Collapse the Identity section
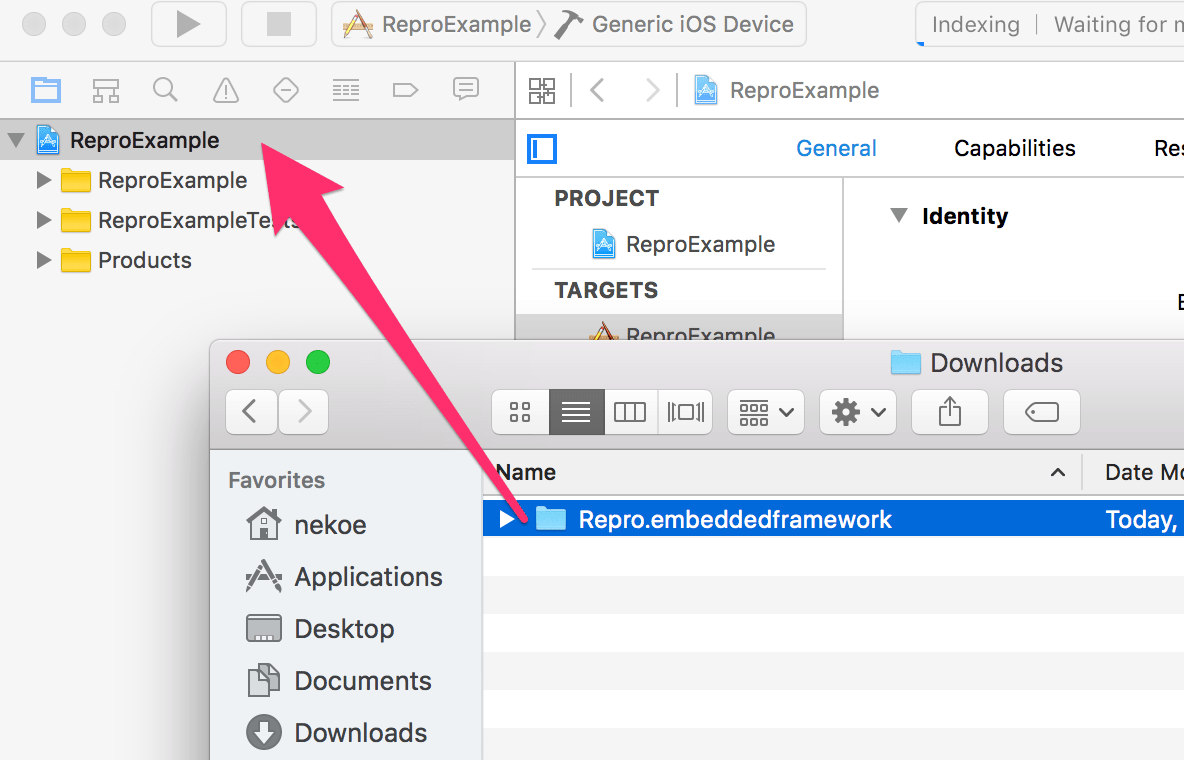This screenshot has width=1184, height=760. 899,215
